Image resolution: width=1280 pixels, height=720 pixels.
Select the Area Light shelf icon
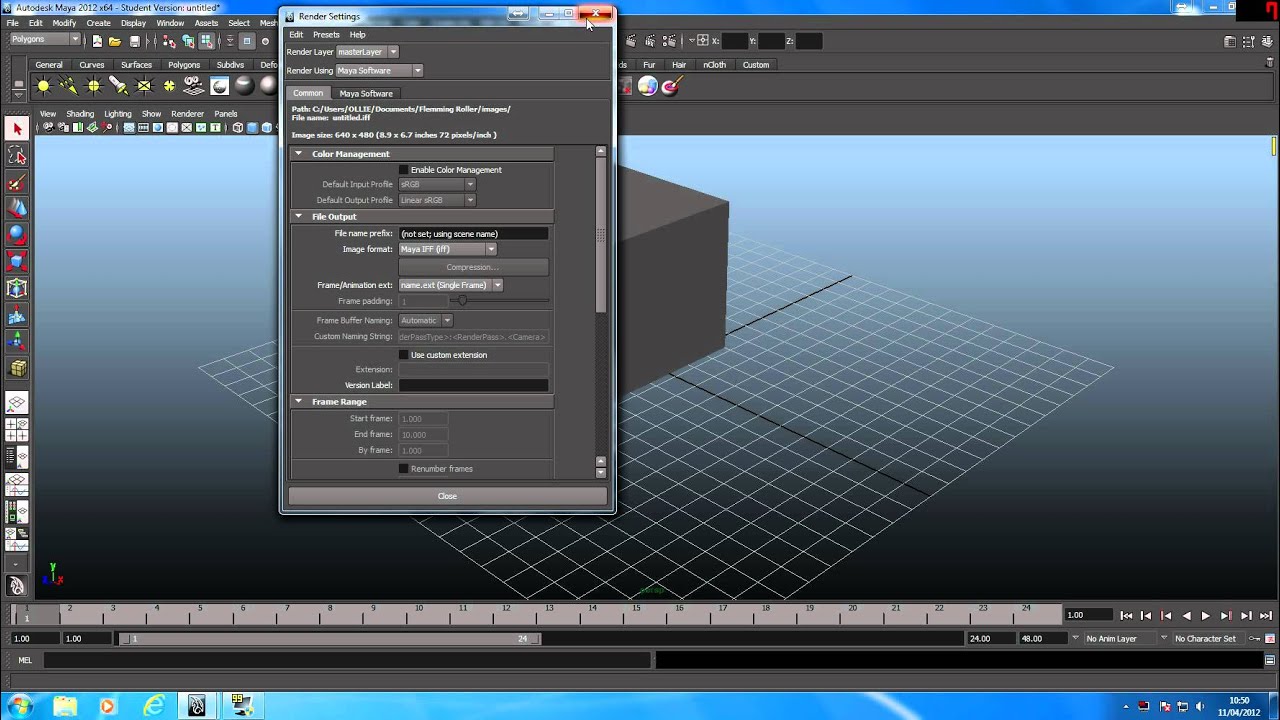coord(144,86)
